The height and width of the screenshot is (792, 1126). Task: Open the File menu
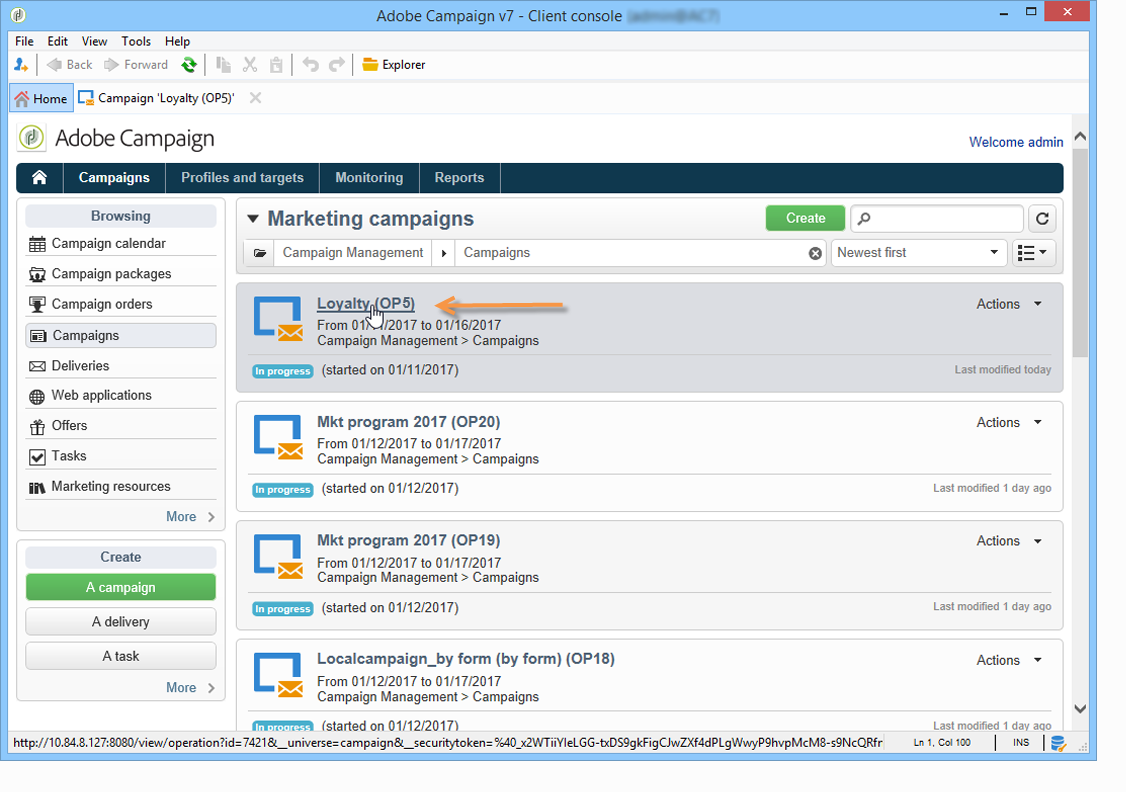[x=24, y=41]
